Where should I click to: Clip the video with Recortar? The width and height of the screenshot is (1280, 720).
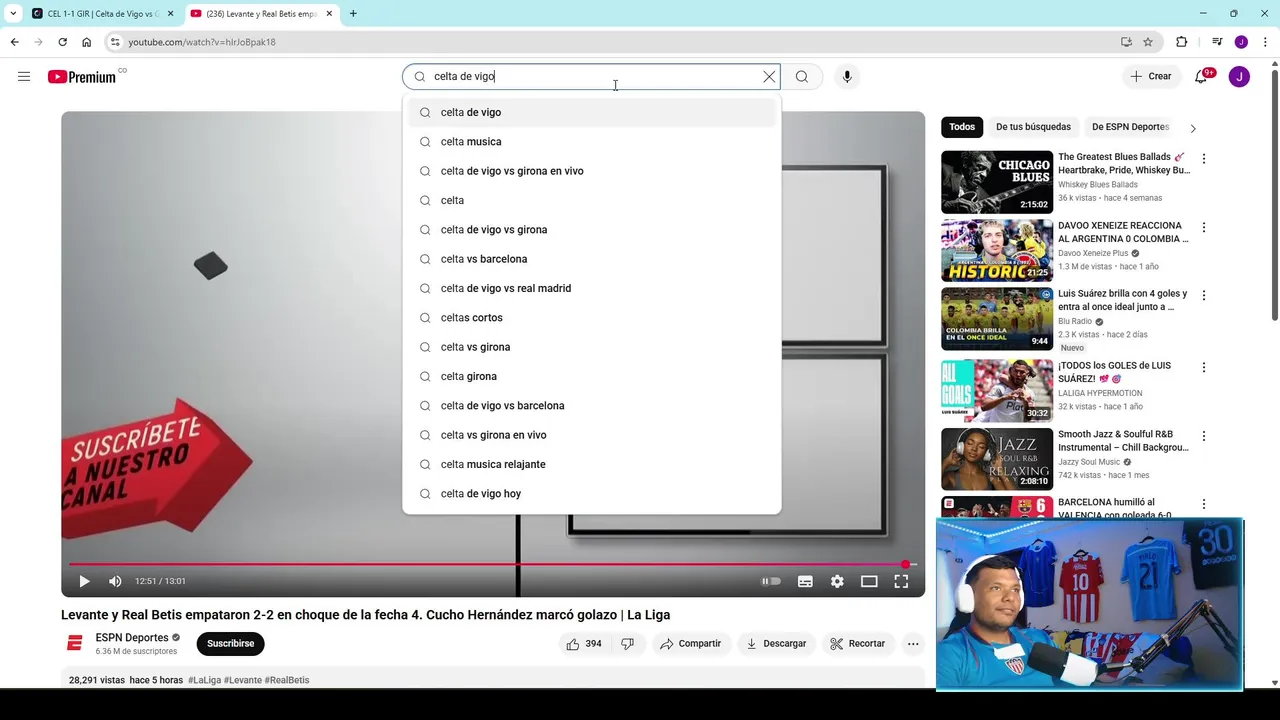click(x=858, y=644)
